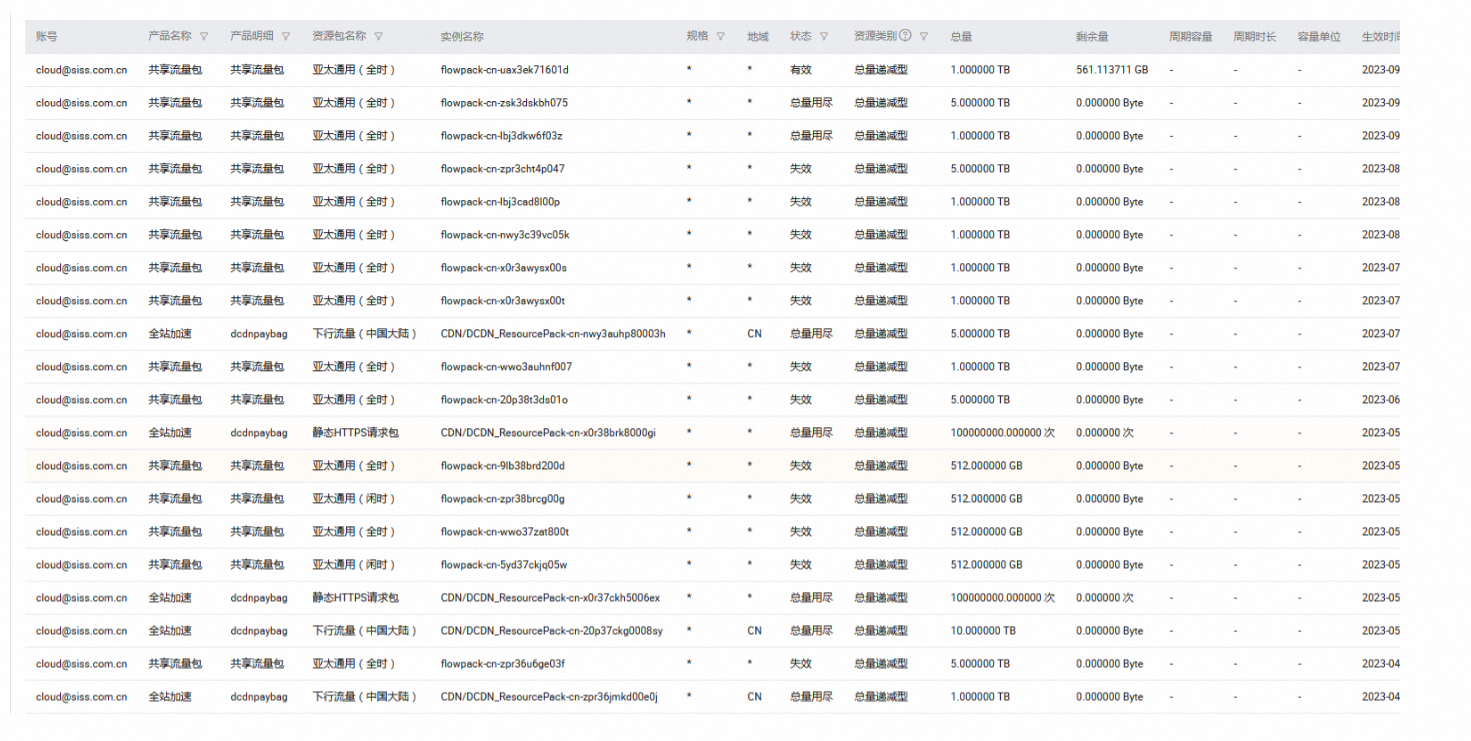Click the 总量 column header
Viewport: 1471px width, 741px height.
(961, 36)
